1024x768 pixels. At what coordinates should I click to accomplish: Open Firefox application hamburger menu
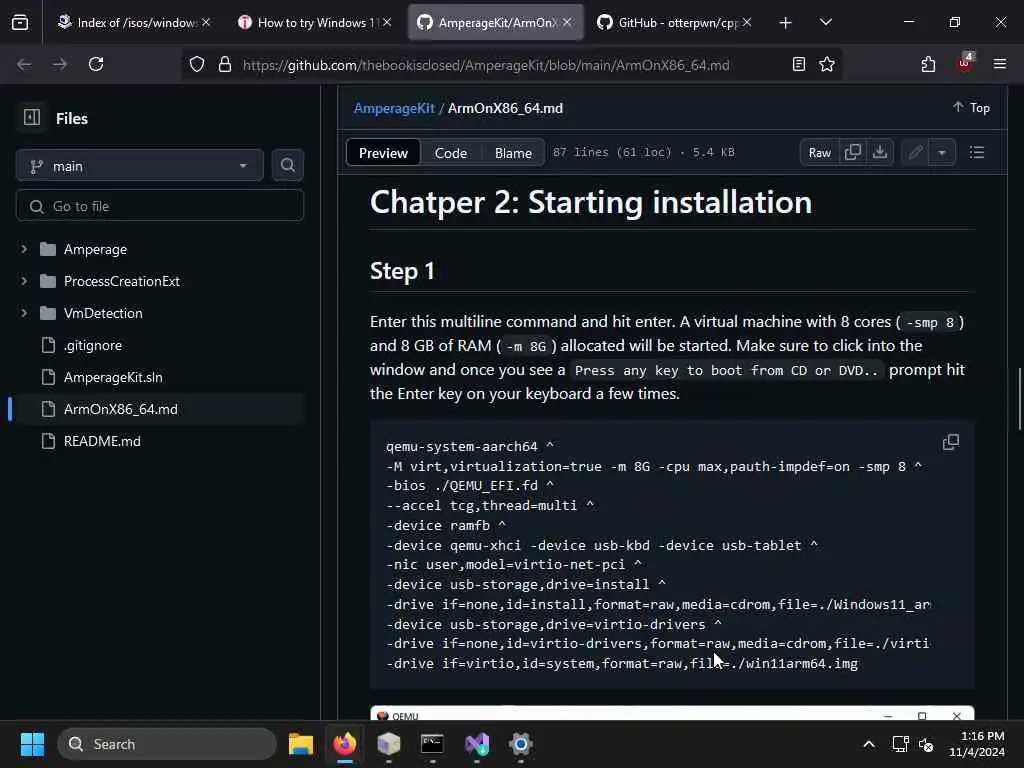coord(999,64)
